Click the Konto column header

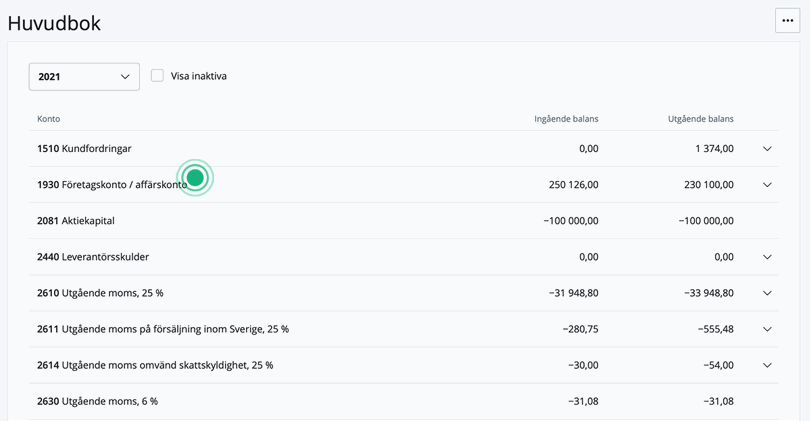49,119
